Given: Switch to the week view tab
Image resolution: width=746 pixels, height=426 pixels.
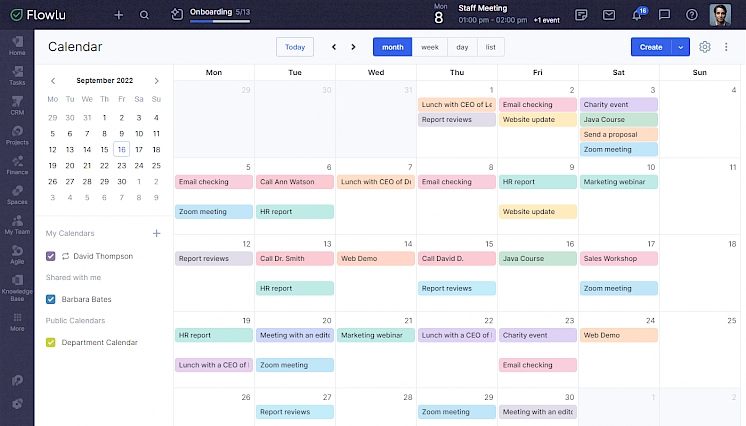Looking at the screenshot, I should click(429, 47).
